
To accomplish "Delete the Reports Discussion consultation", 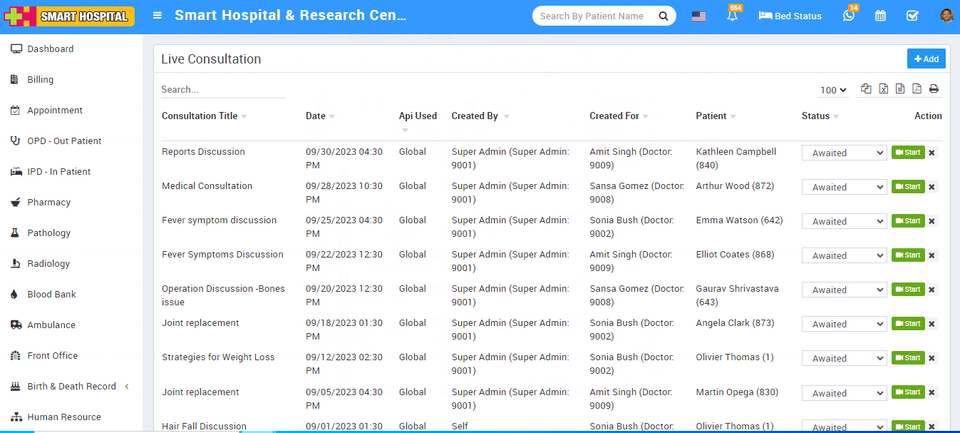I will click(x=932, y=153).
